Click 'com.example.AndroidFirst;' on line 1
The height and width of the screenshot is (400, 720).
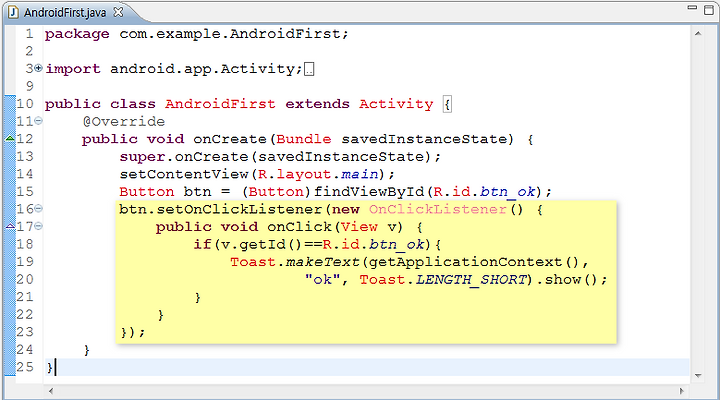point(234,34)
